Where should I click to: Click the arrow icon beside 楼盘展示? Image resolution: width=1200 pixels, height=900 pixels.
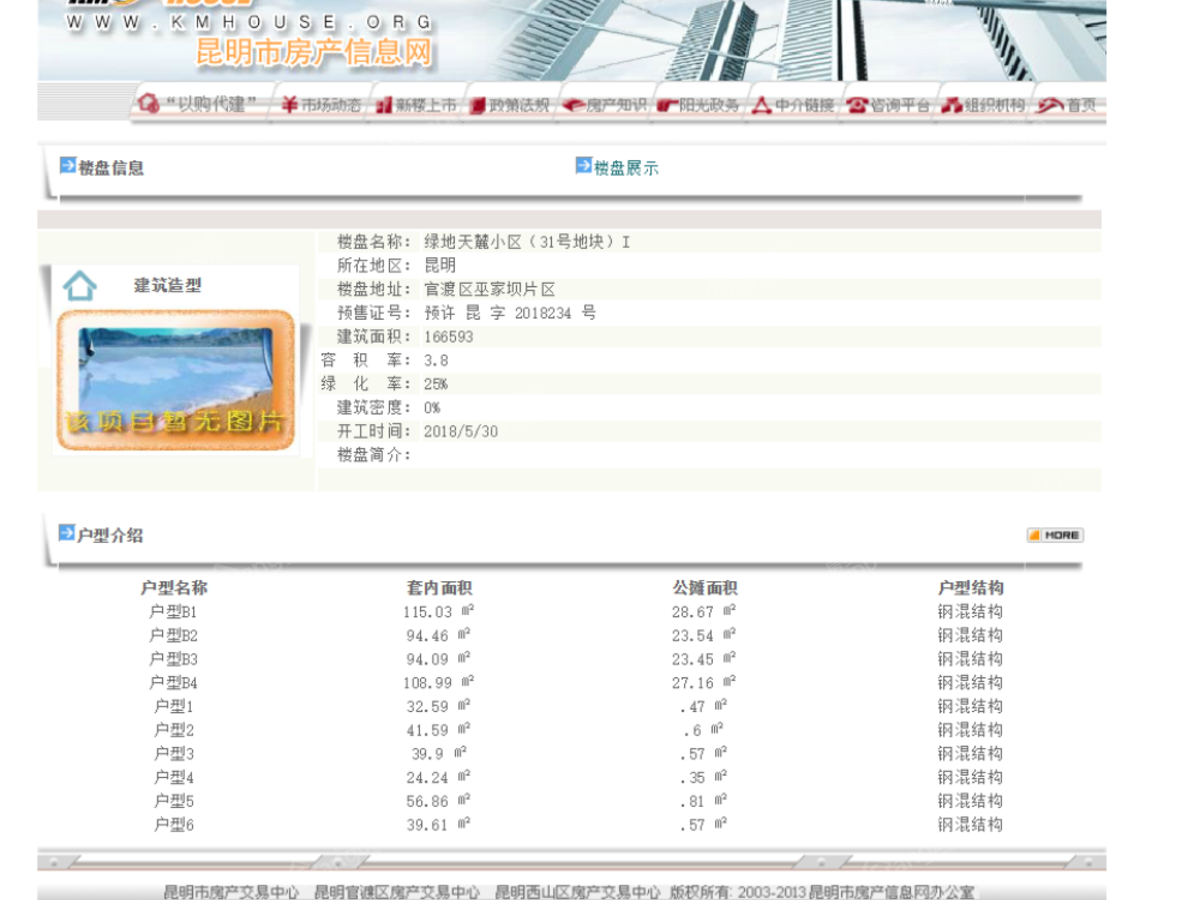(584, 166)
